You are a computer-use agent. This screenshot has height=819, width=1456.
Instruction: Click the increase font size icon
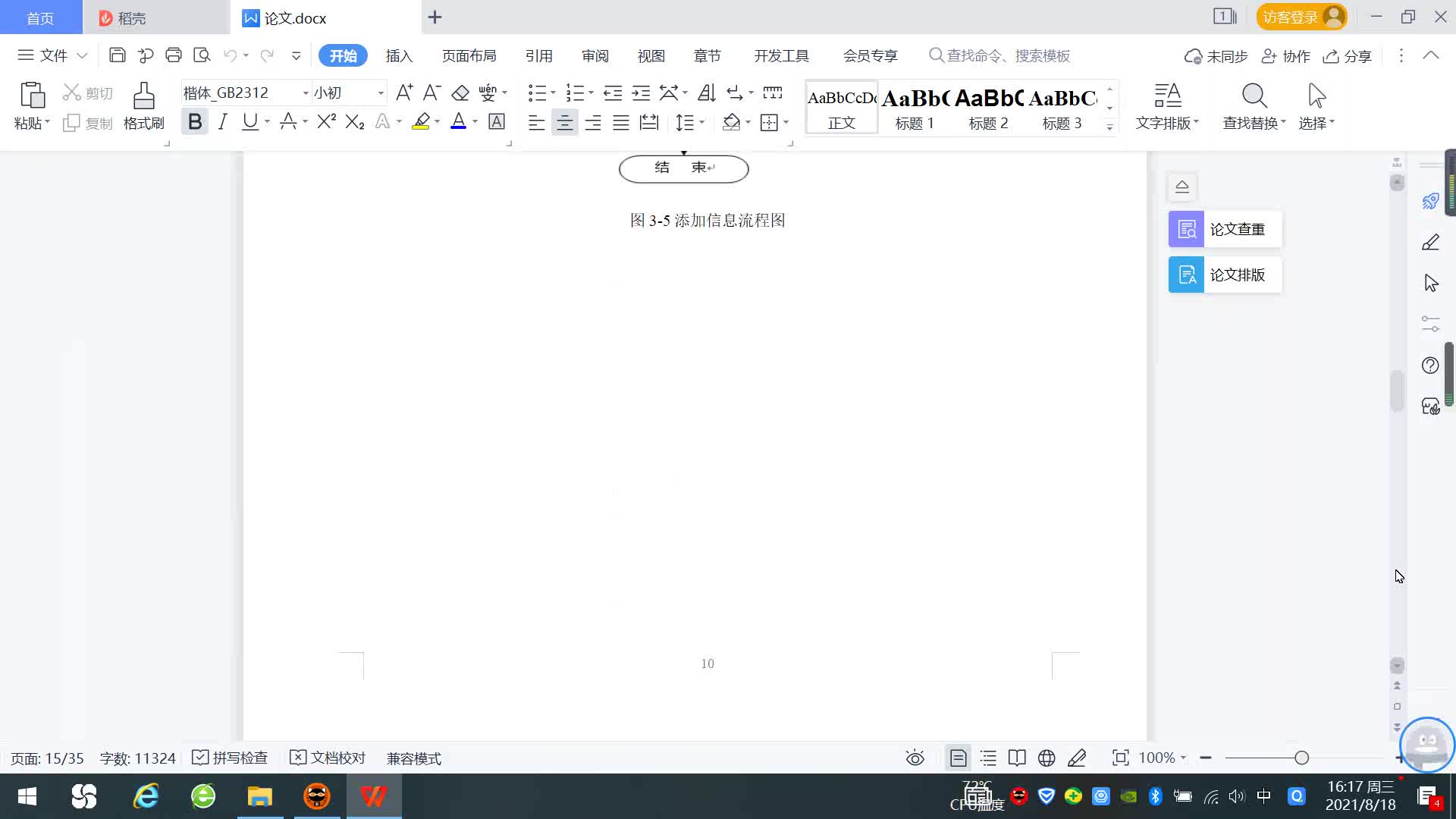coord(404,93)
